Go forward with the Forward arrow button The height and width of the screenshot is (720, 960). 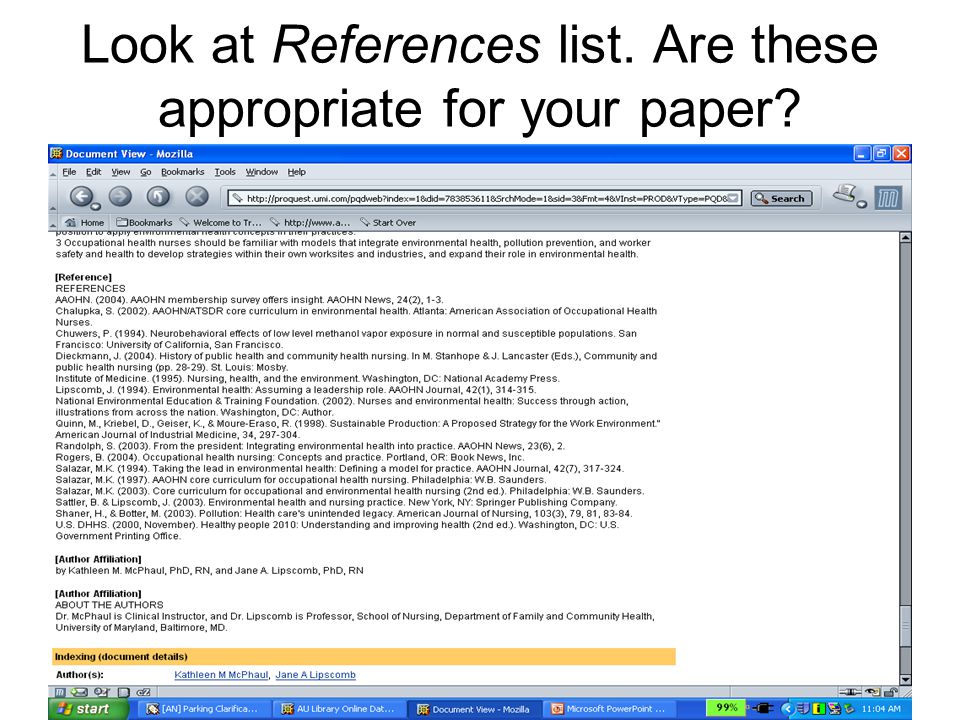tap(120, 197)
